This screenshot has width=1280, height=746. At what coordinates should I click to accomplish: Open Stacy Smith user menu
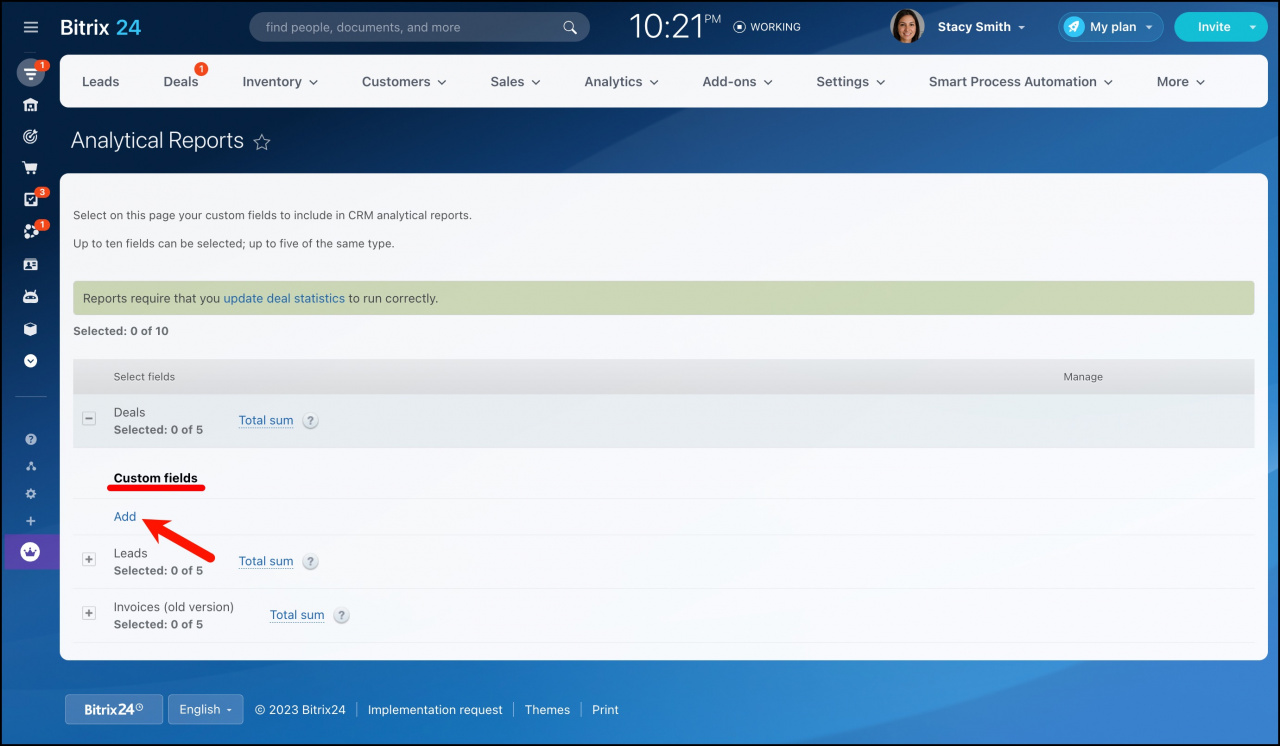click(982, 27)
